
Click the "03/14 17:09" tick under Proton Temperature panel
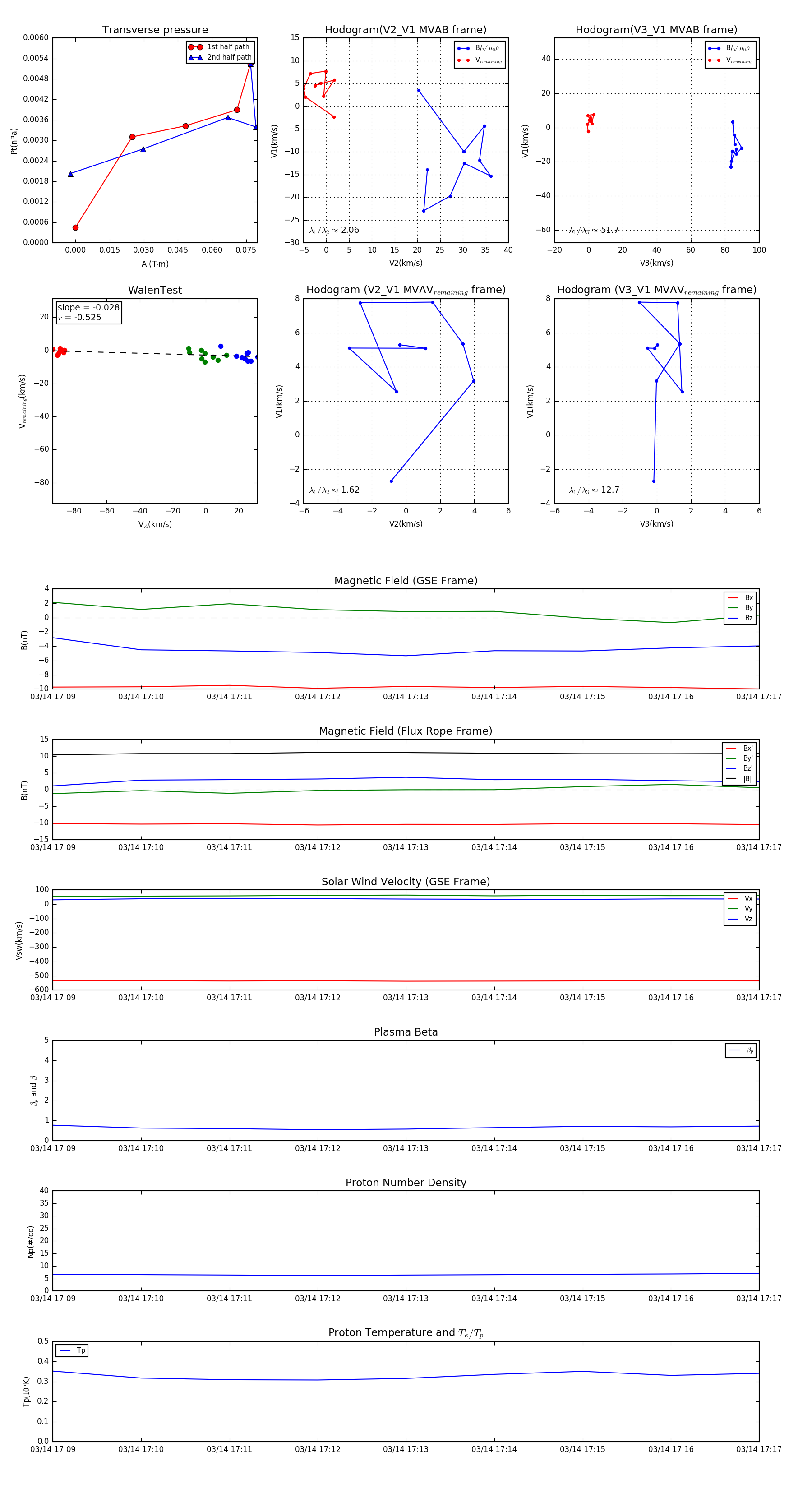53,1449
